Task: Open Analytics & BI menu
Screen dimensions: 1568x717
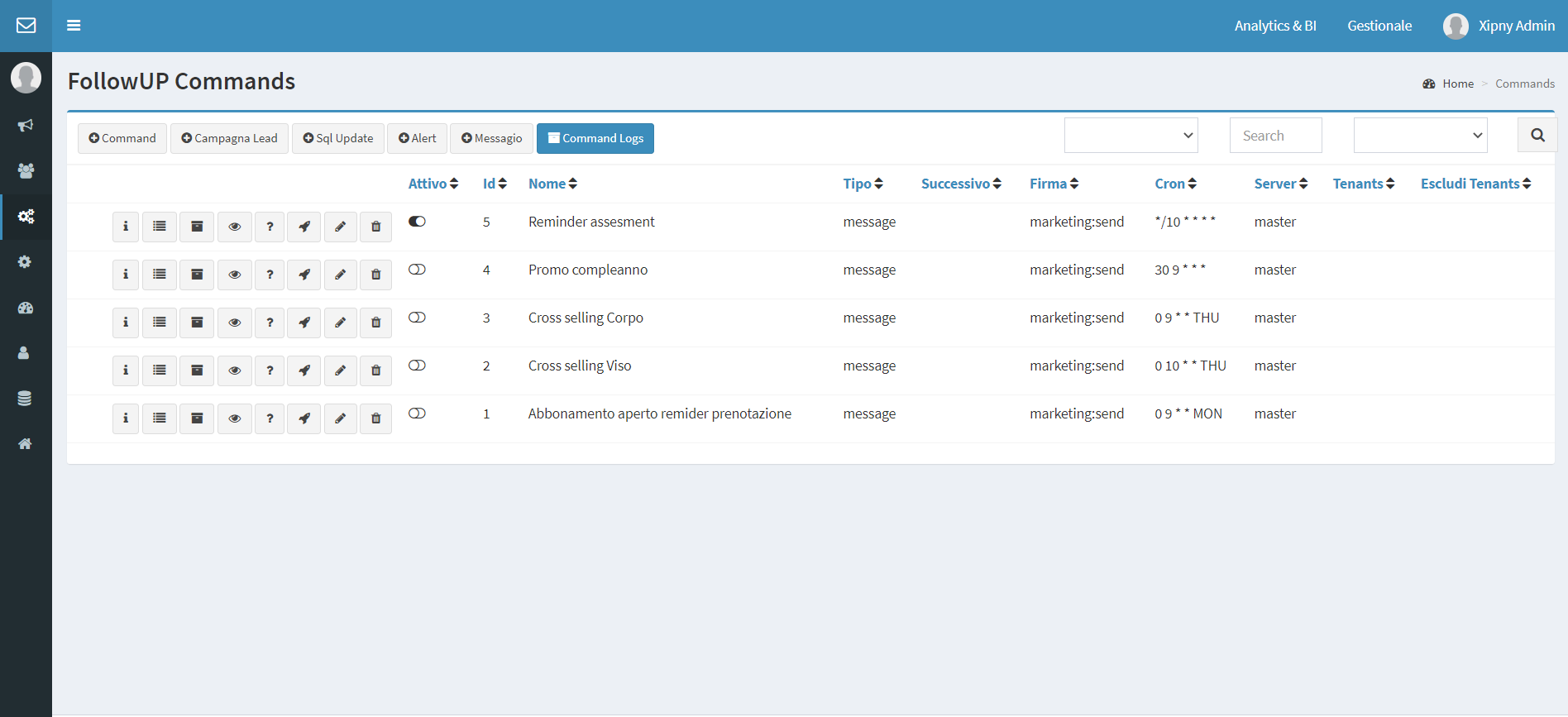Action: click(x=1275, y=26)
